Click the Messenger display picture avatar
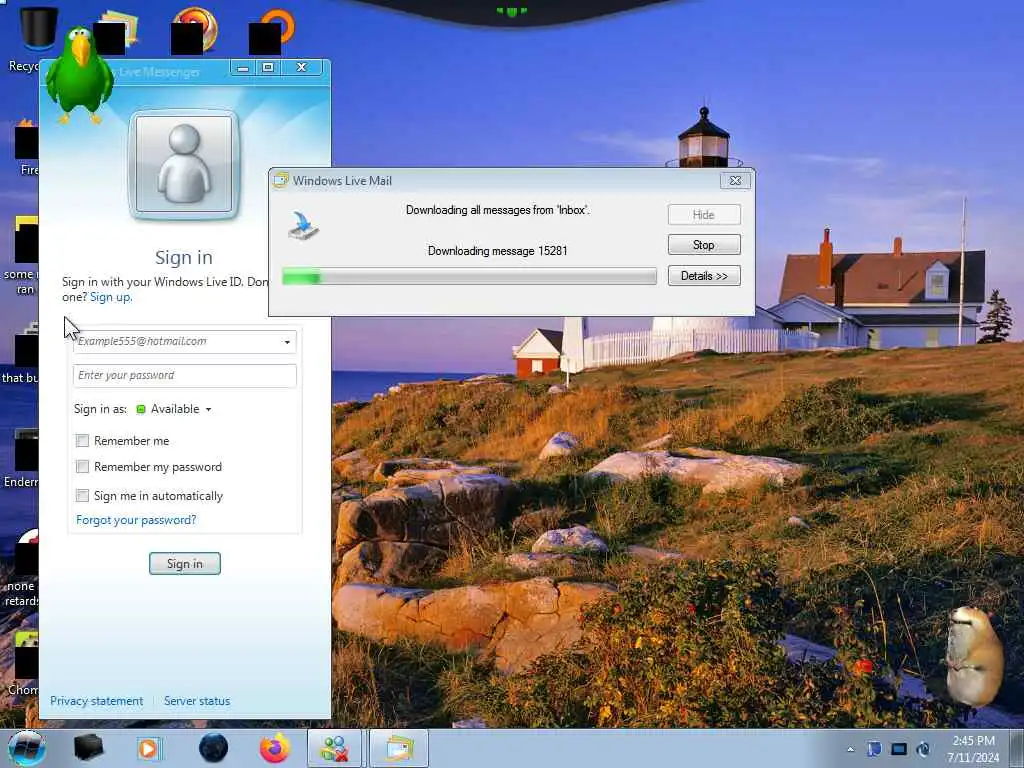The image size is (1024, 768). 184,165
